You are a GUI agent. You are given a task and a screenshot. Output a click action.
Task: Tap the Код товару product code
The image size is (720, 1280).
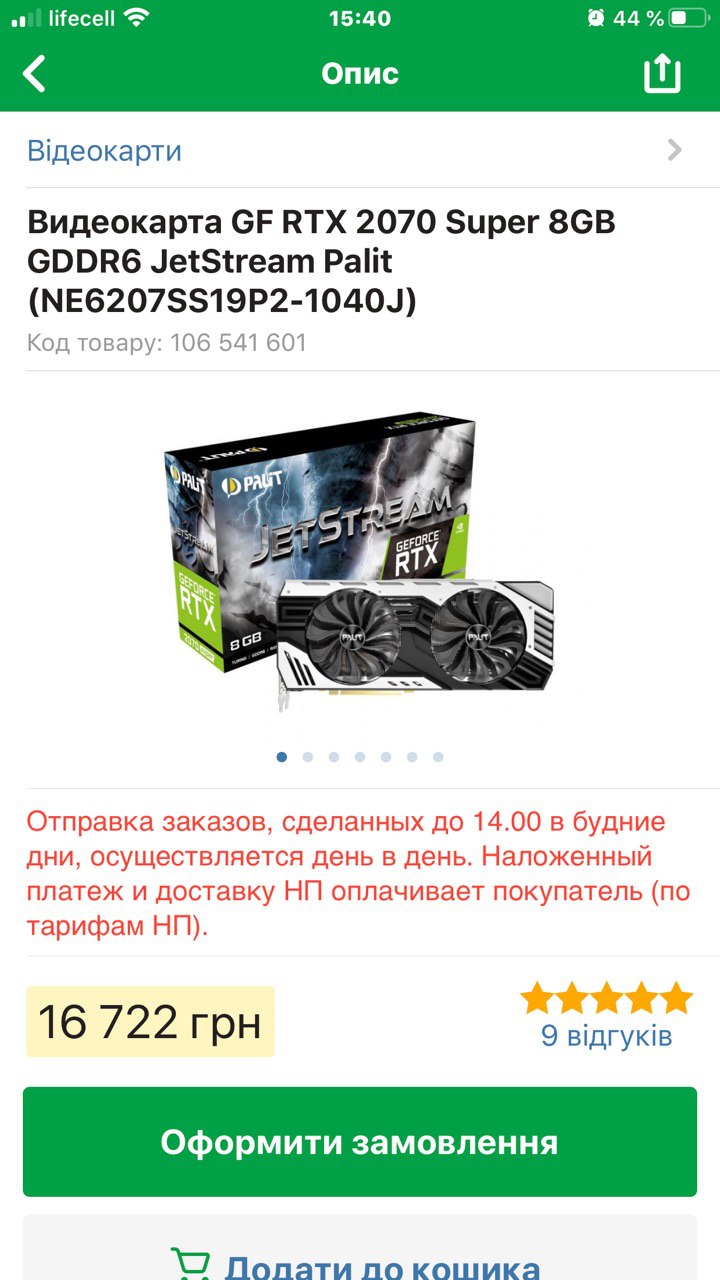(x=167, y=343)
